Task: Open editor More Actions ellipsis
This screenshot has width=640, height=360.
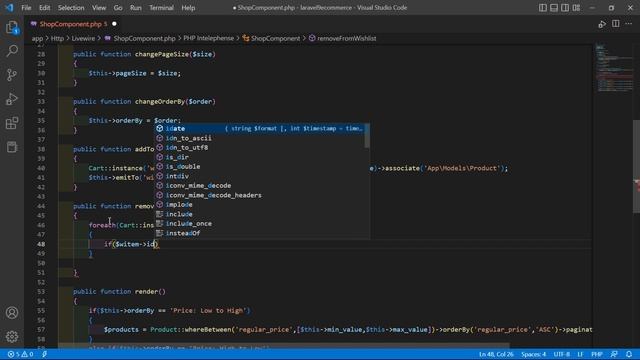Action: click(629, 24)
